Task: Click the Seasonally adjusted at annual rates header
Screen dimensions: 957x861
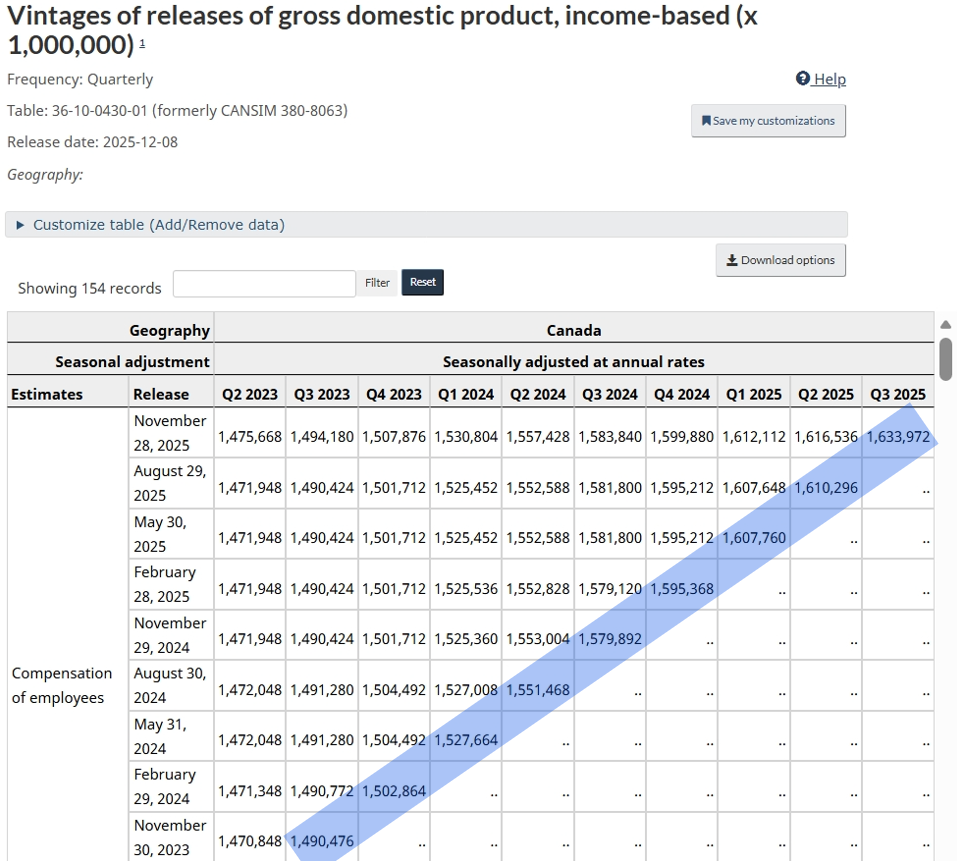Action: click(x=575, y=361)
